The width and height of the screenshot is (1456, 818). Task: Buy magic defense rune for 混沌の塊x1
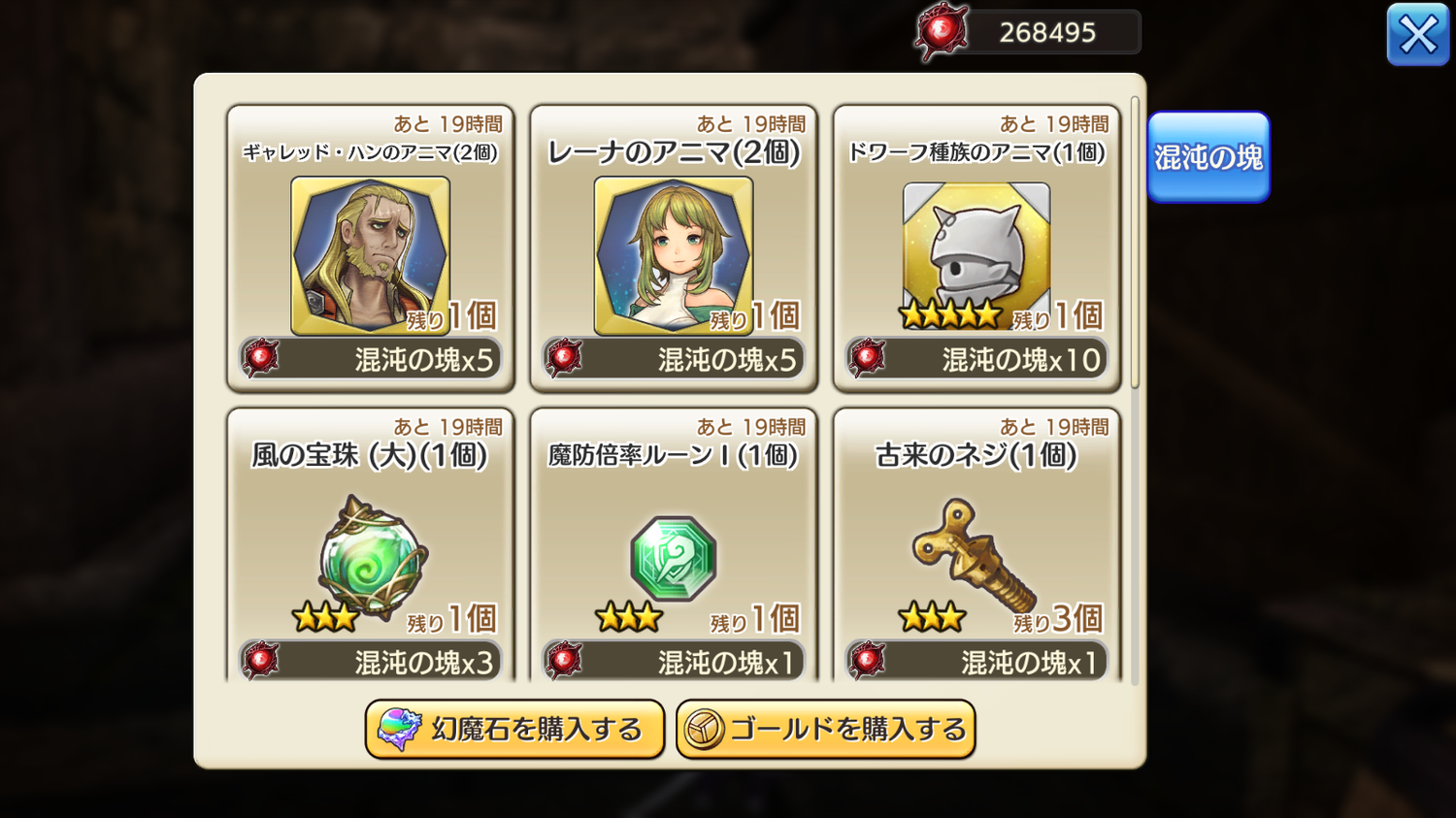click(x=674, y=662)
